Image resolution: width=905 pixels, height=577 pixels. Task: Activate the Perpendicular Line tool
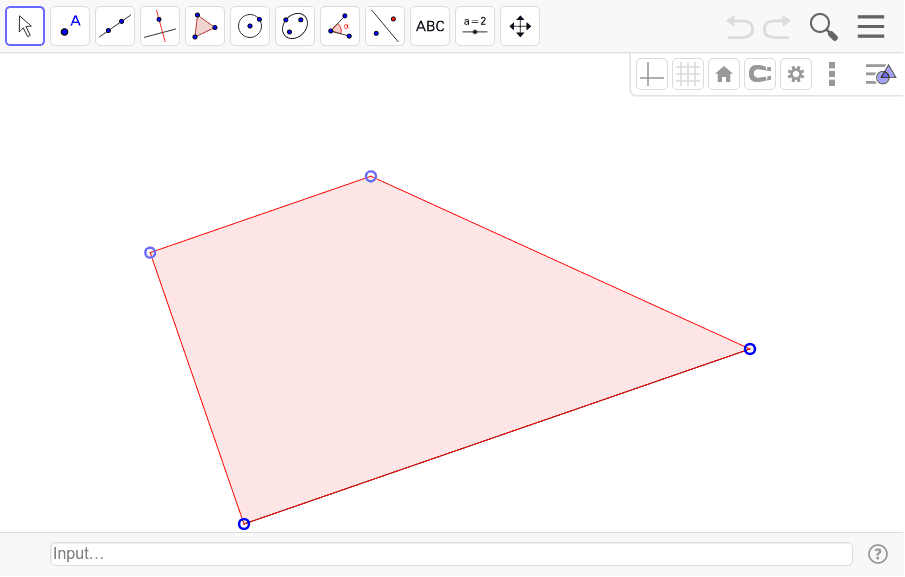(x=160, y=26)
